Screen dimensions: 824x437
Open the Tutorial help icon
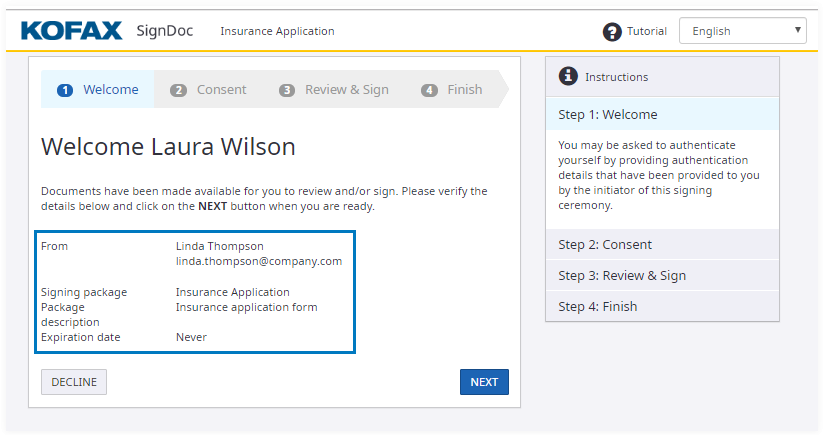pos(612,32)
